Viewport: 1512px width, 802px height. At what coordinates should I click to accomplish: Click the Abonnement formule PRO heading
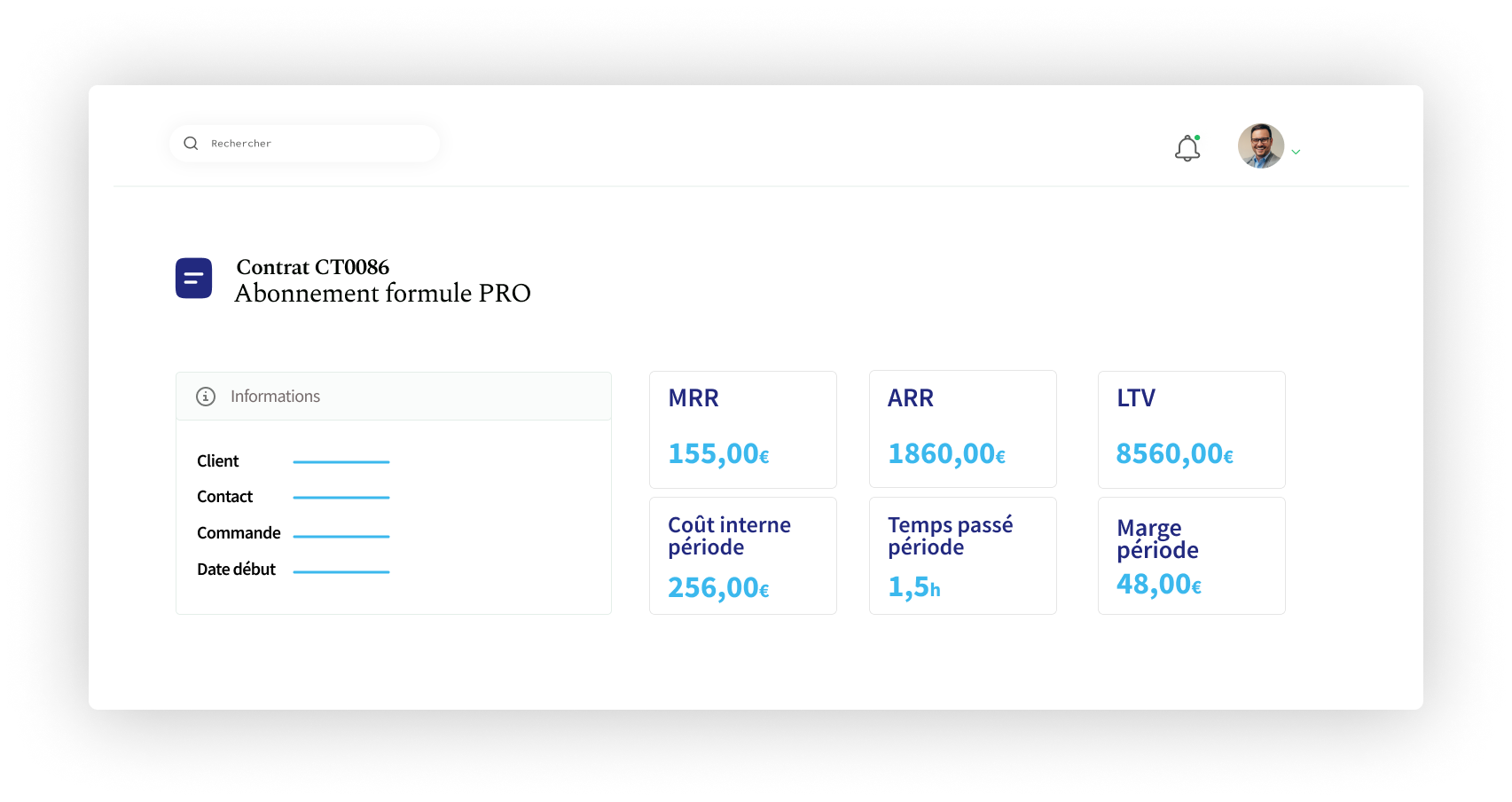pyautogui.click(x=382, y=294)
